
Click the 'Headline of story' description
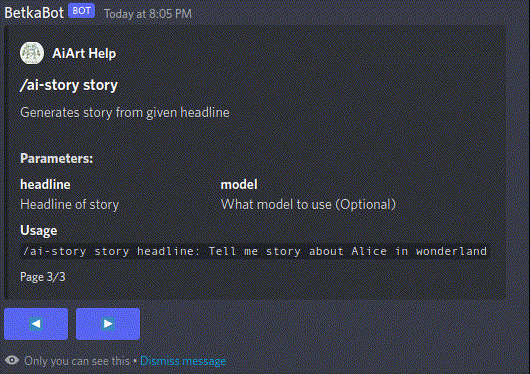(x=70, y=205)
